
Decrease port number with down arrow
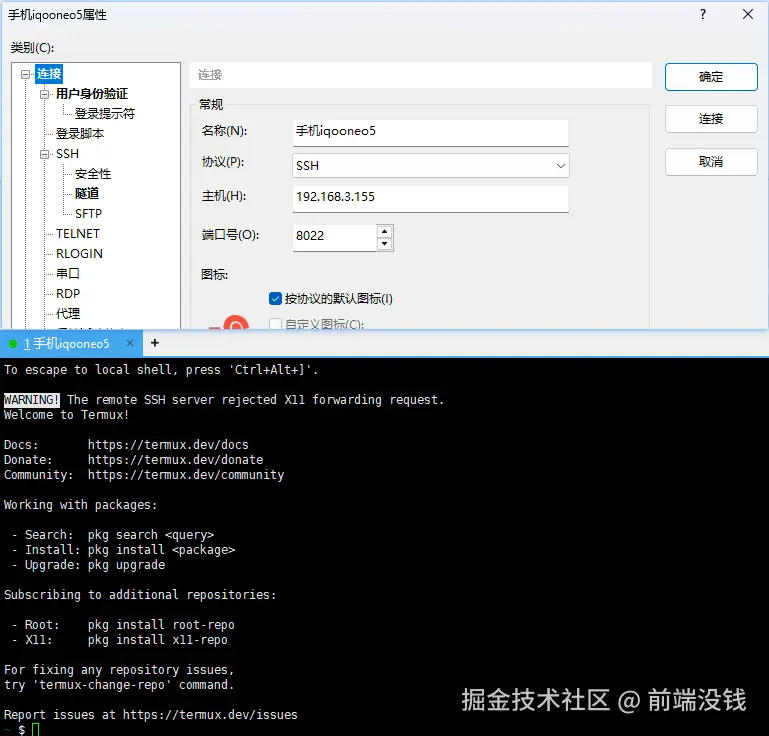coord(385,243)
